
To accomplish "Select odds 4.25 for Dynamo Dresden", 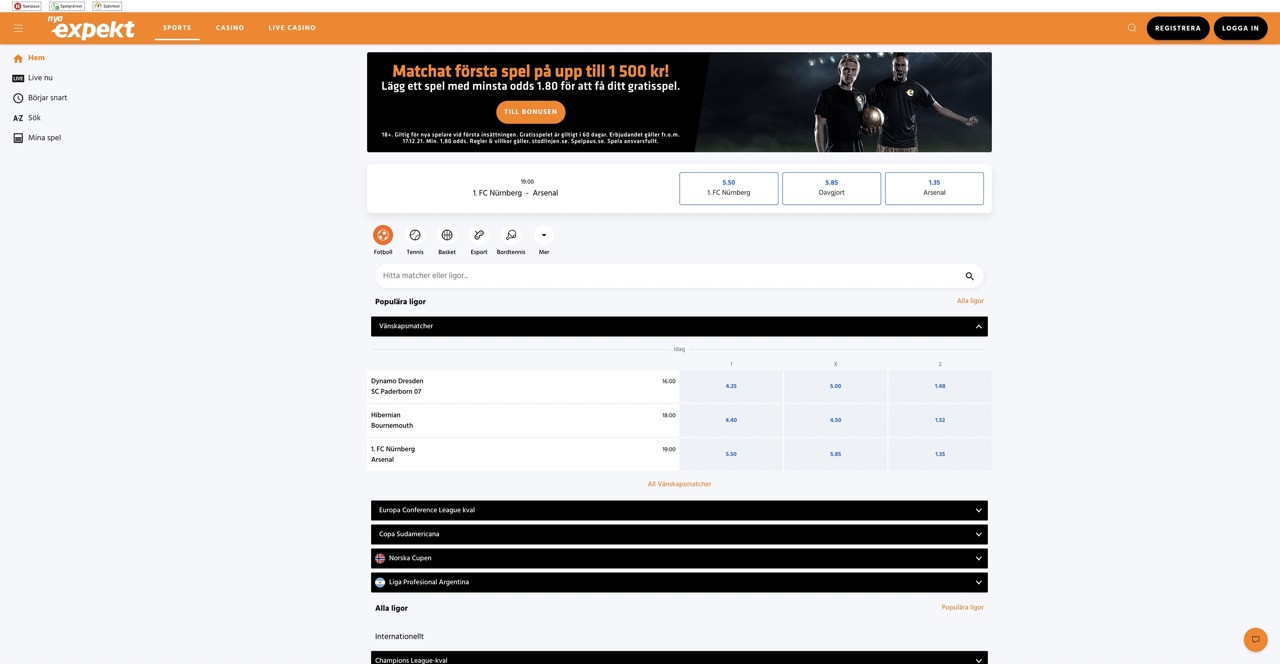I will pyautogui.click(x=731, y=385).
